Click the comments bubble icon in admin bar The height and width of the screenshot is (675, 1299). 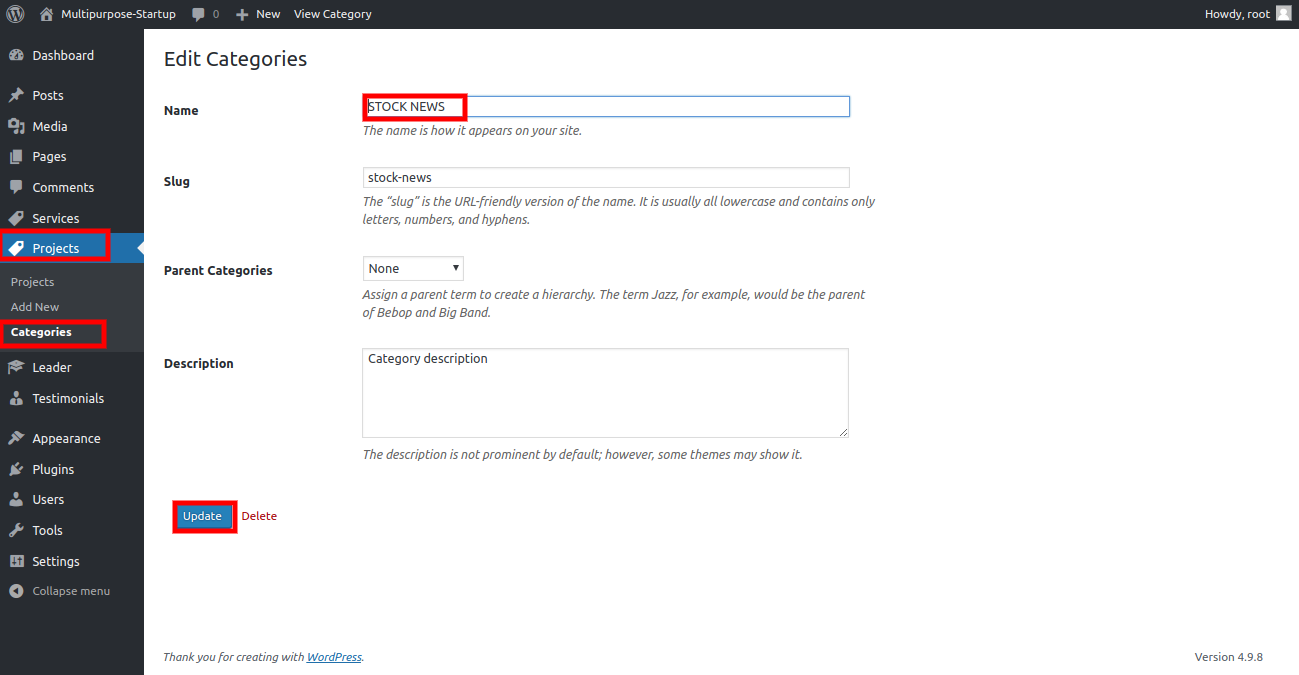point(198,14)
